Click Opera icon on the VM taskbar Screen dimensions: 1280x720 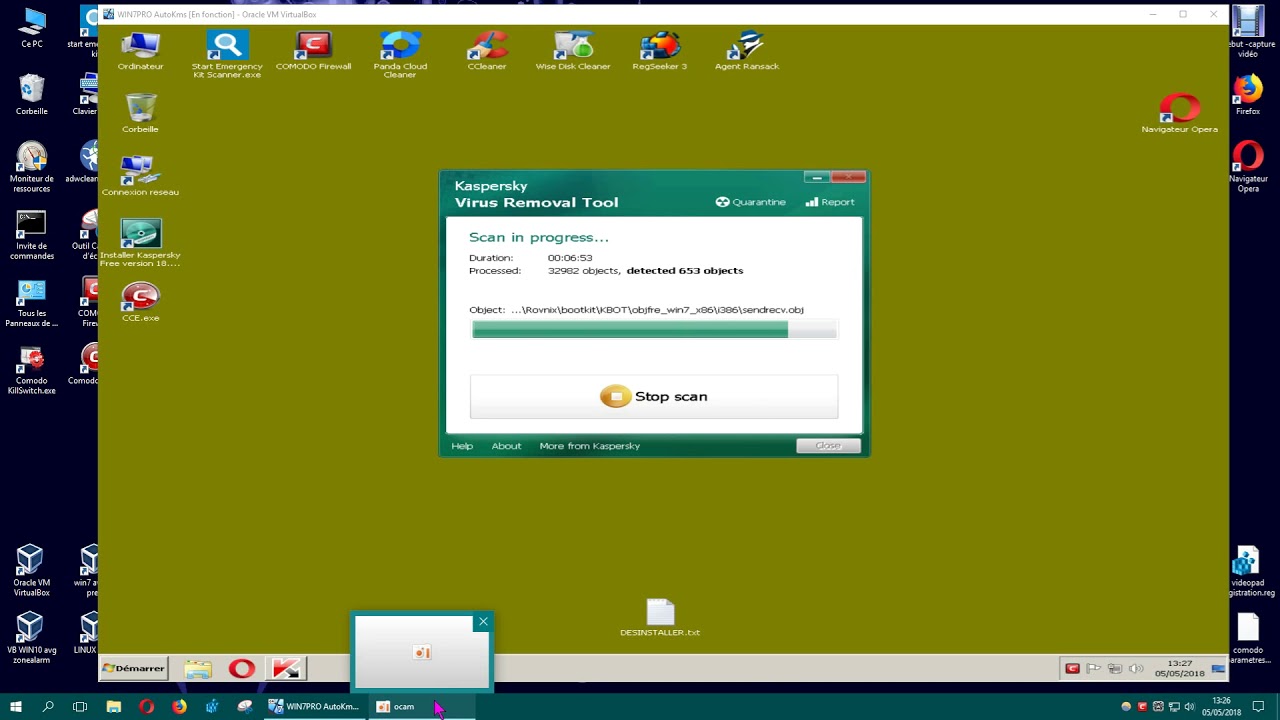click(242, 669)
